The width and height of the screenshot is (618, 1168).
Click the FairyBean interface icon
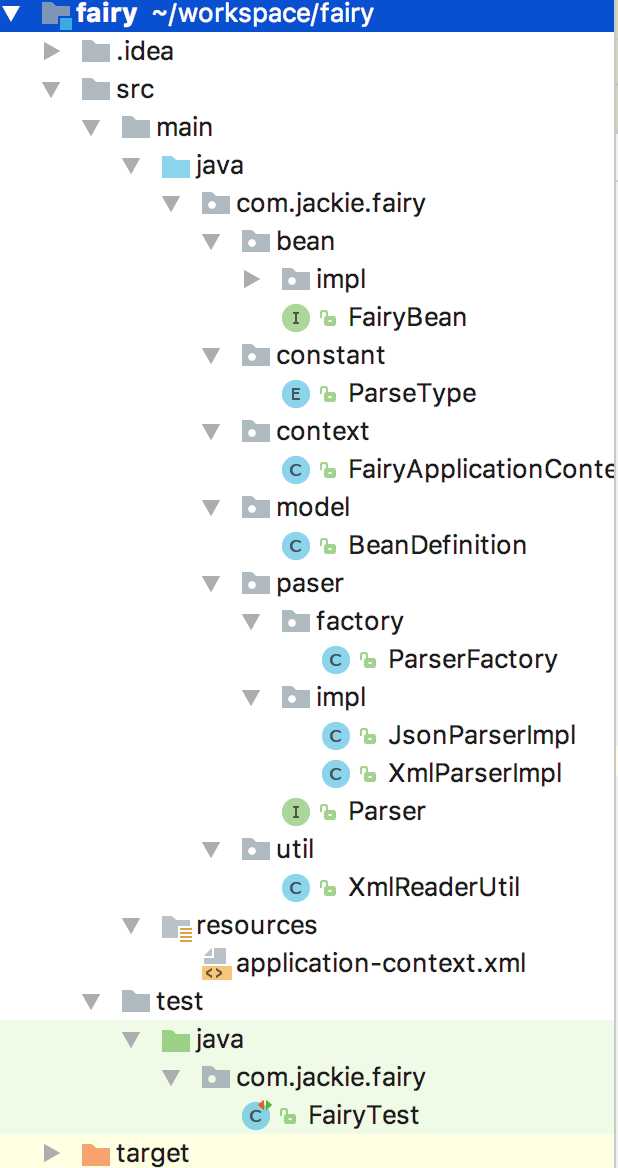coord(296,318)
